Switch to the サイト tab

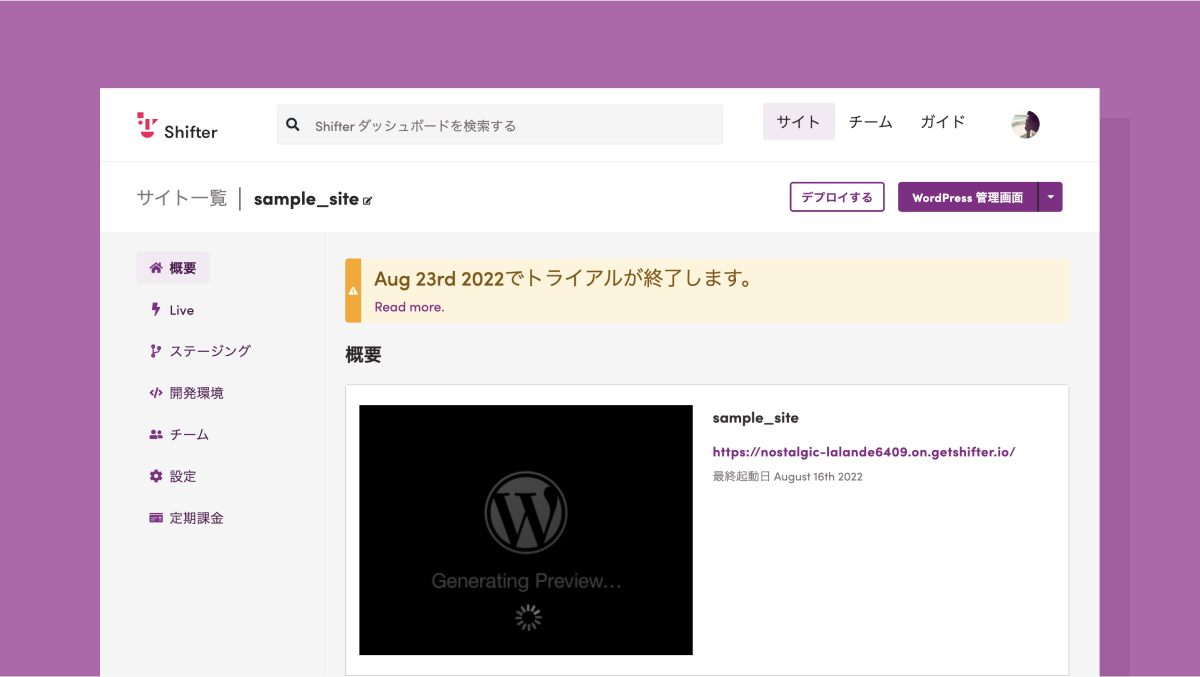click(798, 122)
